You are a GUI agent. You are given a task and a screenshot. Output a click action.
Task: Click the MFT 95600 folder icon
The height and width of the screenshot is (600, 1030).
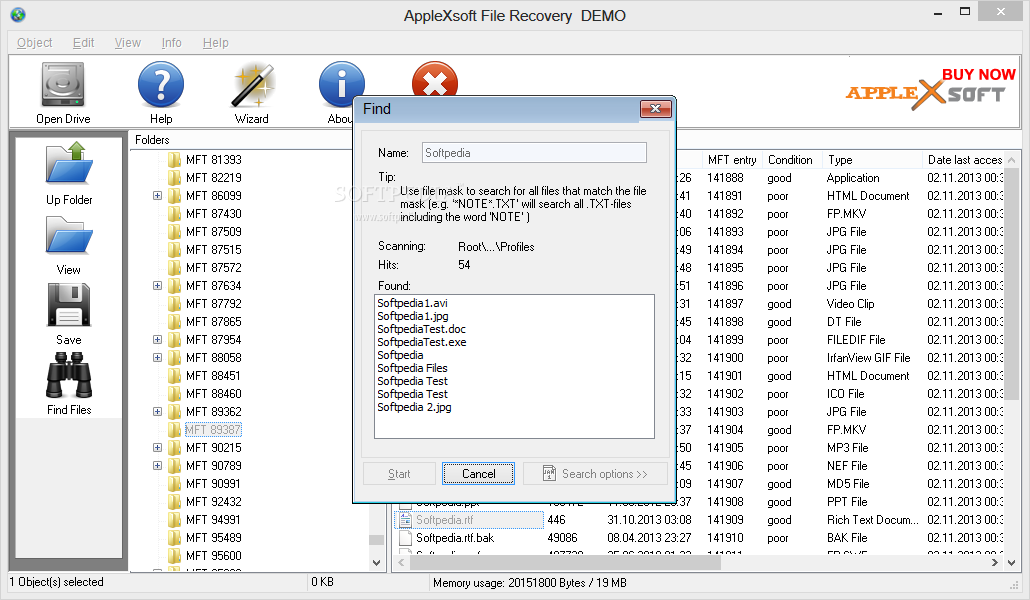coord(173,555)
